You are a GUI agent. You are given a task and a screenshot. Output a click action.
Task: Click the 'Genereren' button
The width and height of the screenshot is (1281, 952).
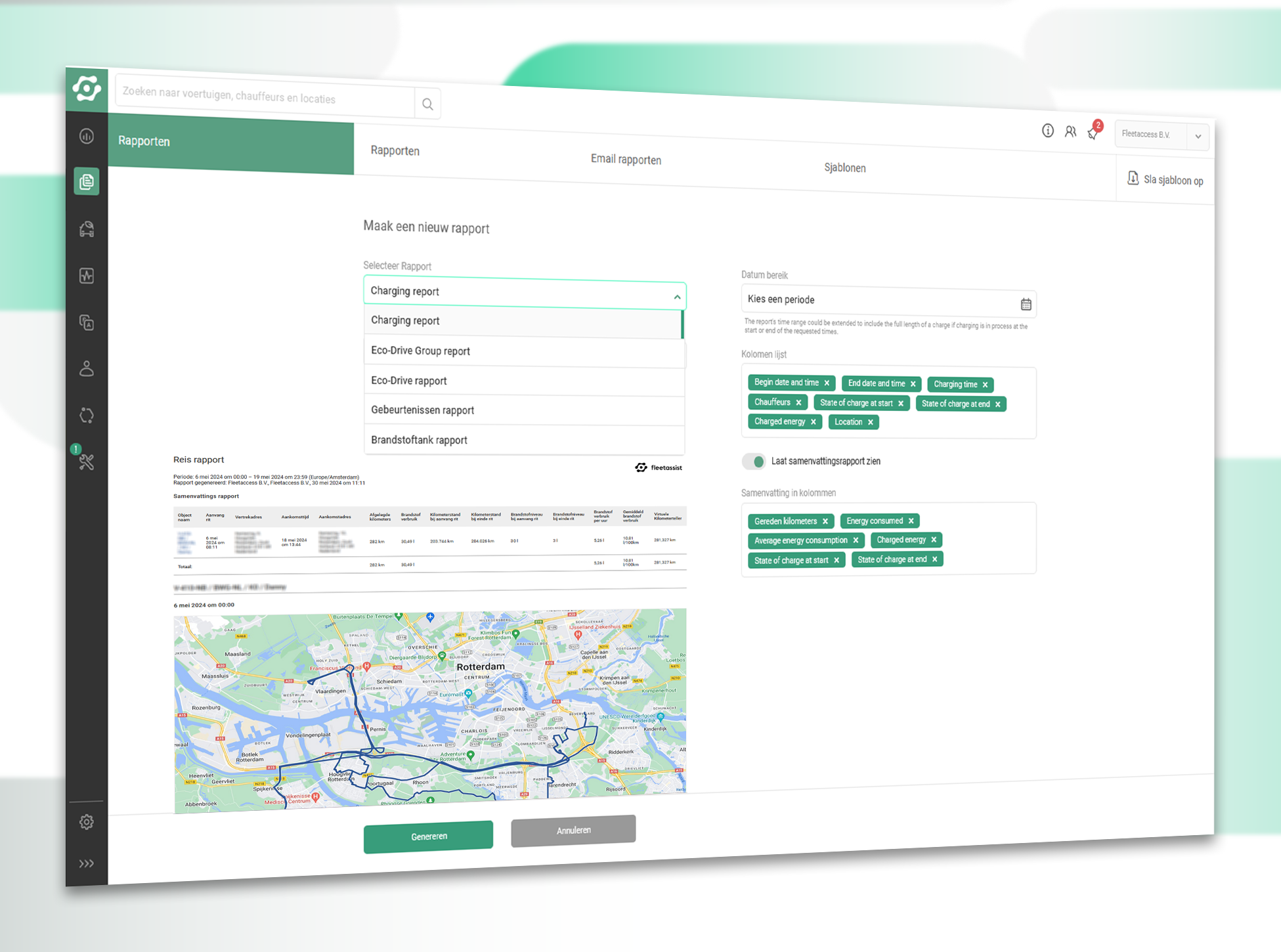click(x=428, y=835)
